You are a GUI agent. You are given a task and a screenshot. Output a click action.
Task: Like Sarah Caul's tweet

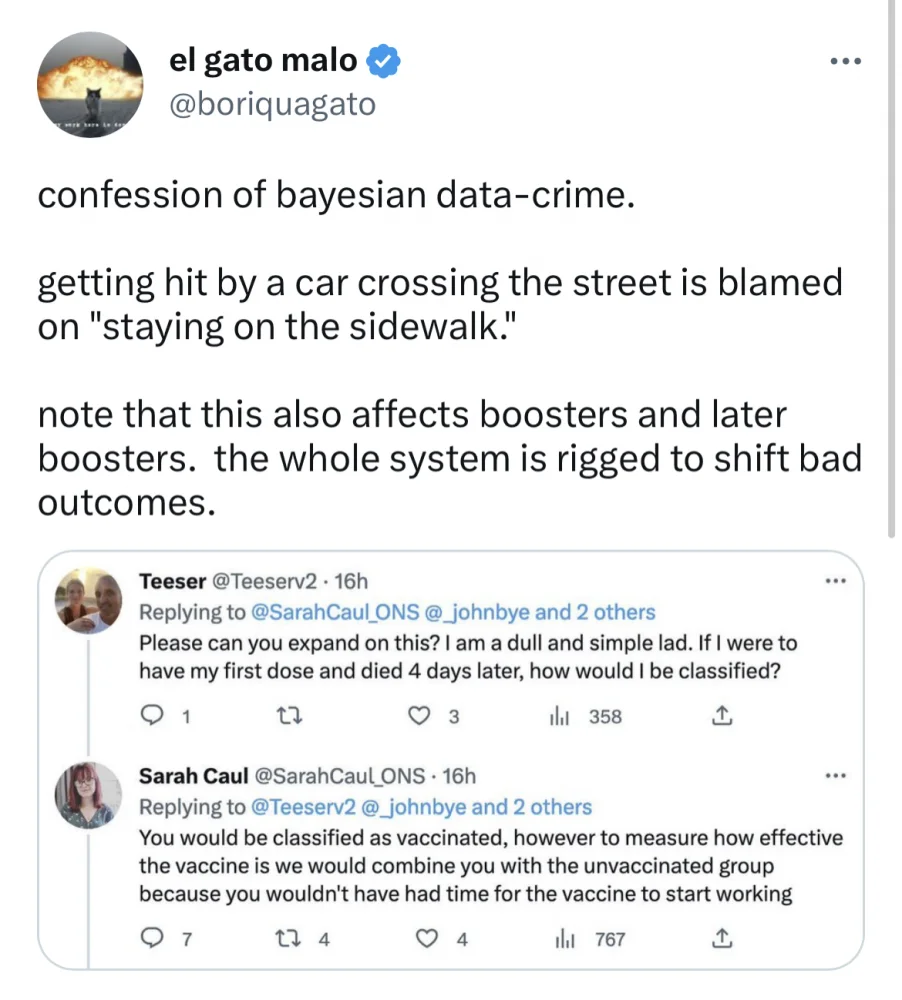[426, 939]
